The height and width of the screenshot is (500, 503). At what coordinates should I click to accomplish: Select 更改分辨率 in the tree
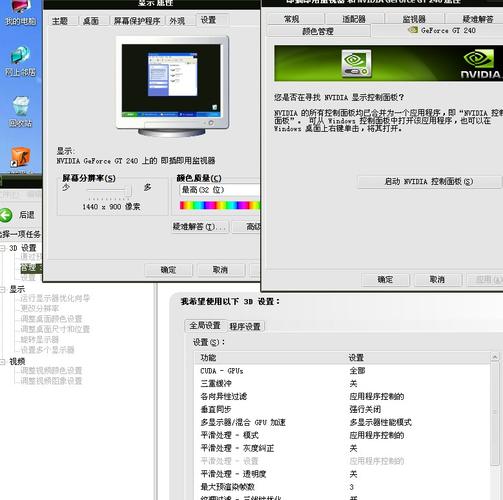40,308
